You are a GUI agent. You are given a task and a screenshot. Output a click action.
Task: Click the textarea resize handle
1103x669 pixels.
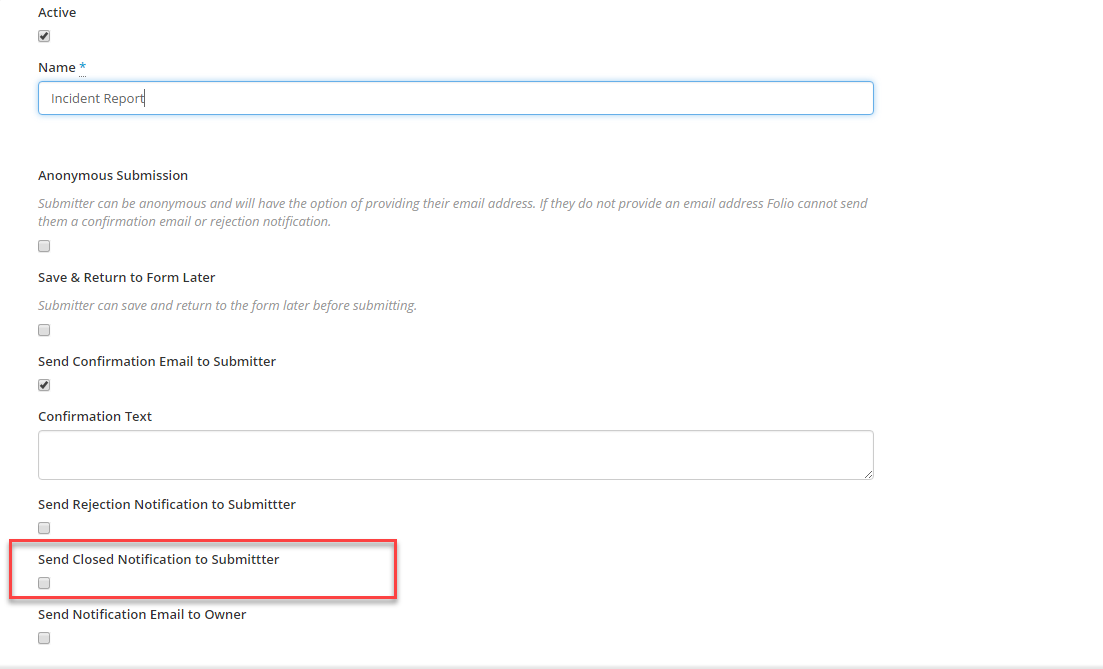click(x=867, y=473)
